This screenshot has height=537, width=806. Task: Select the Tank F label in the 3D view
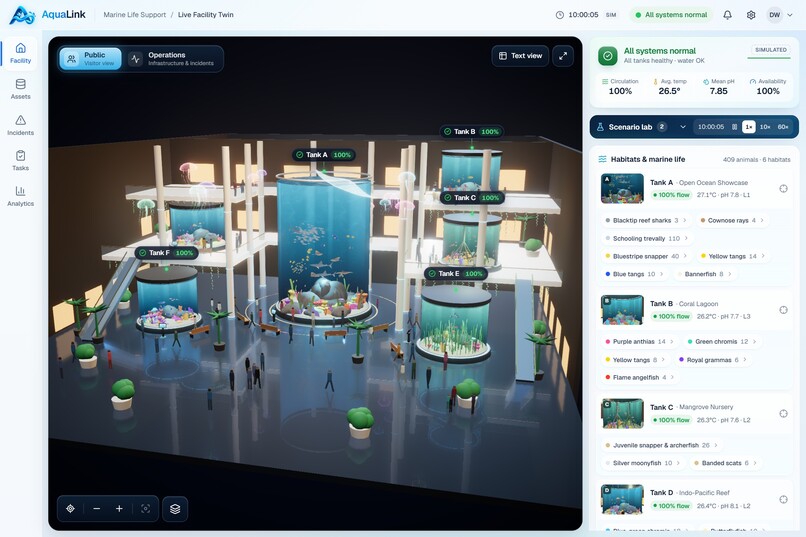tap(167, 253)
